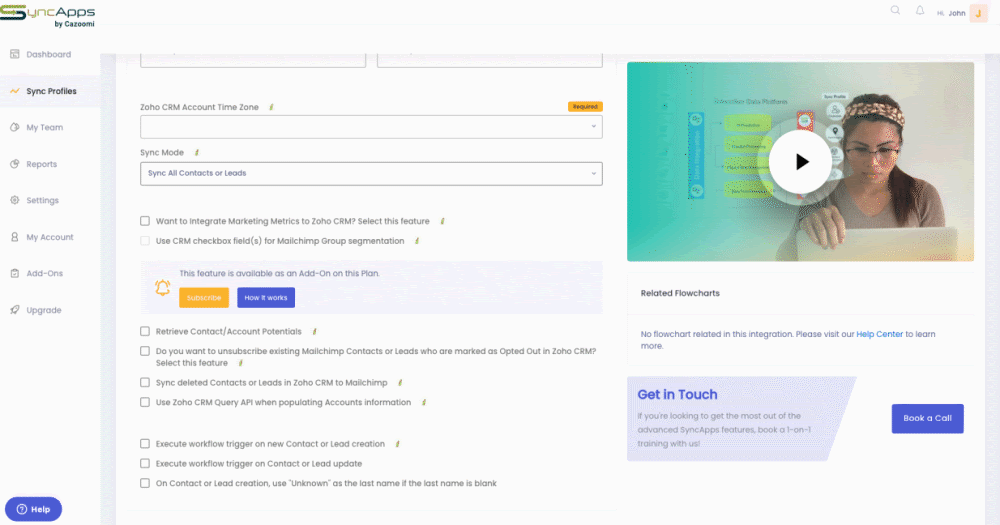Play the integration tutorial video
The image size is (1000, 525).
coord(800,162)
